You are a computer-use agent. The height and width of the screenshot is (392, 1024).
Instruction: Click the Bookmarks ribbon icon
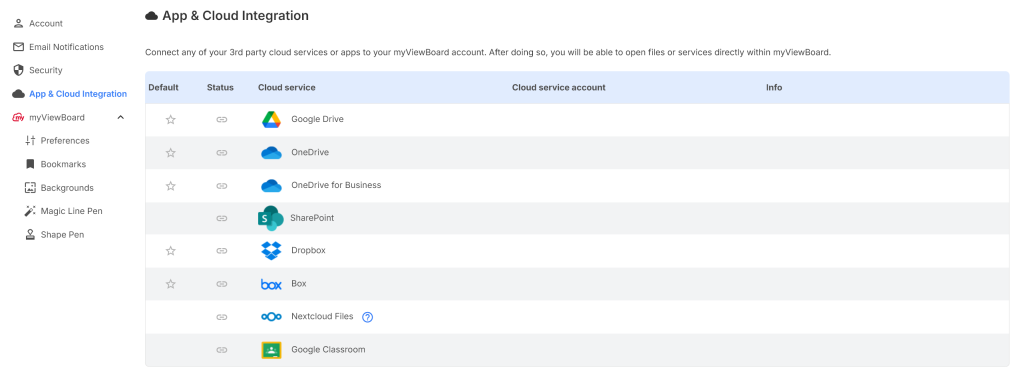[x=30, y=164]
